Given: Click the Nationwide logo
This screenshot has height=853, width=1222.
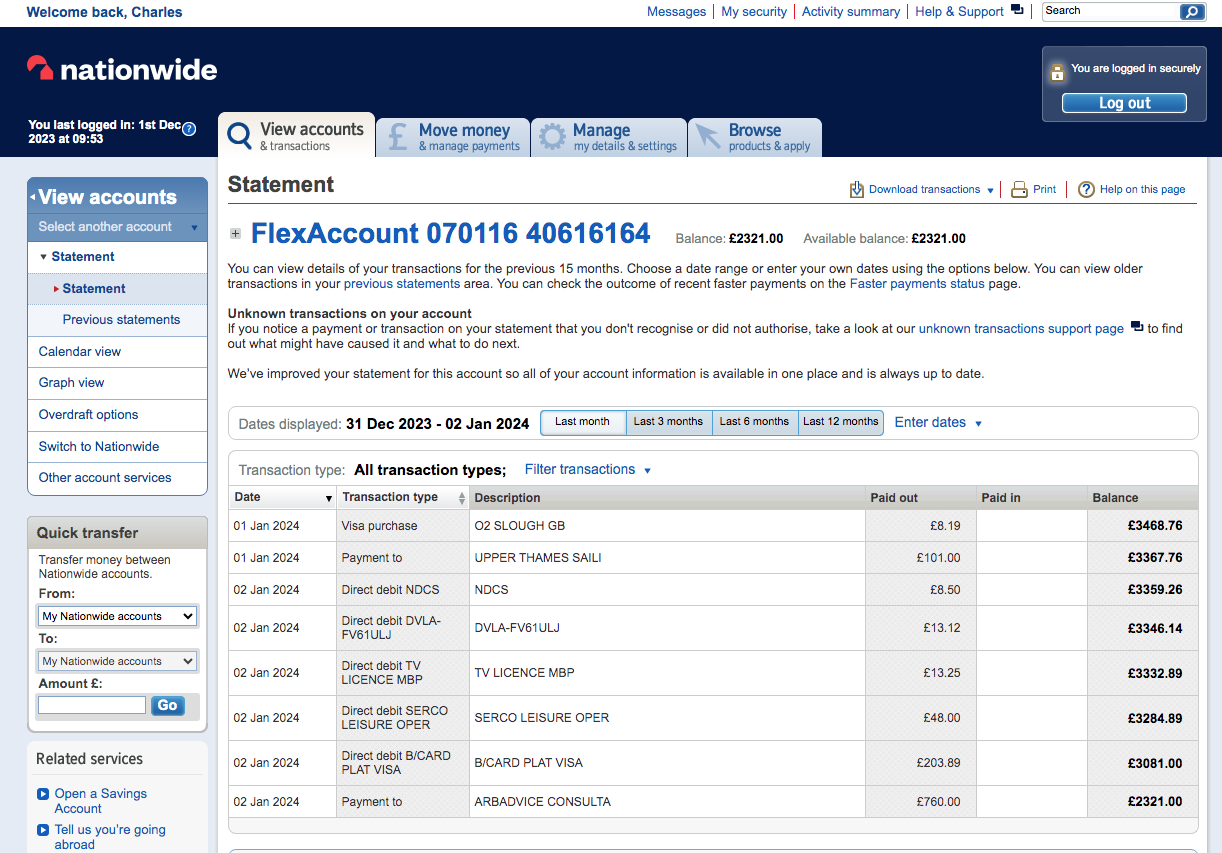Looking at the screenshot, I should point(122,69).
